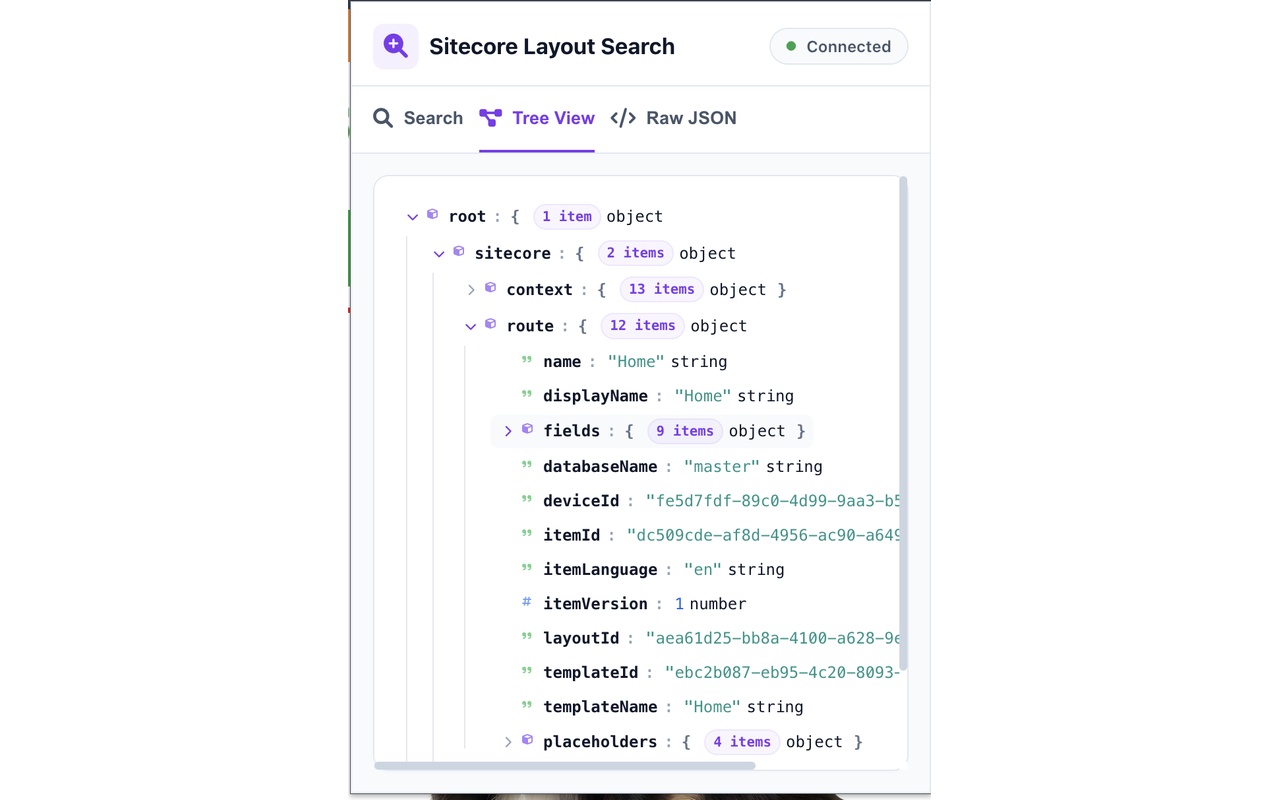Click the string quote icon beside itemId

coord(527,533)
